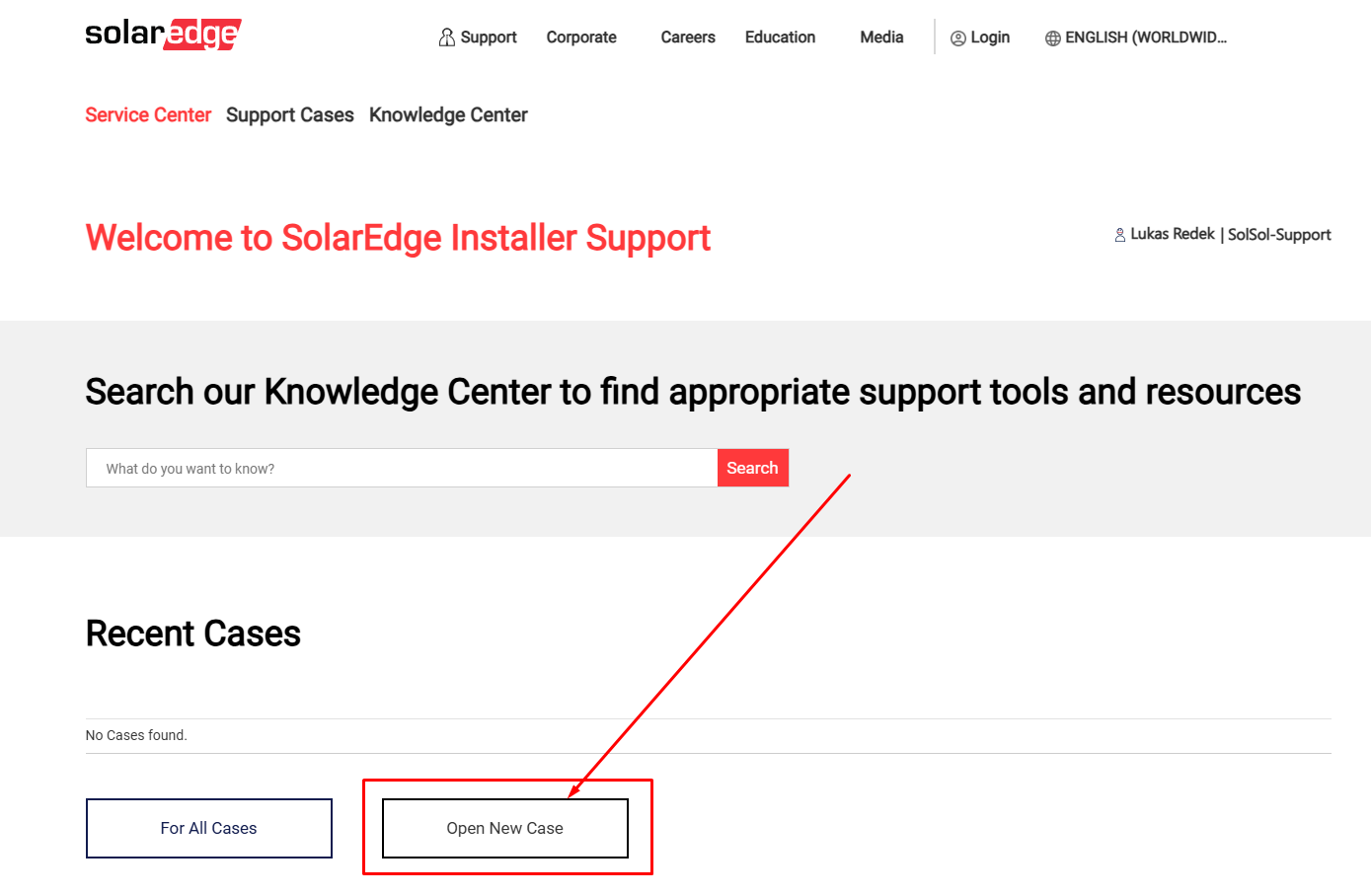The width and height of the screenshot is (1371, 896).
Task: Open the Corporate menu
Action: [x=581, y=37]
